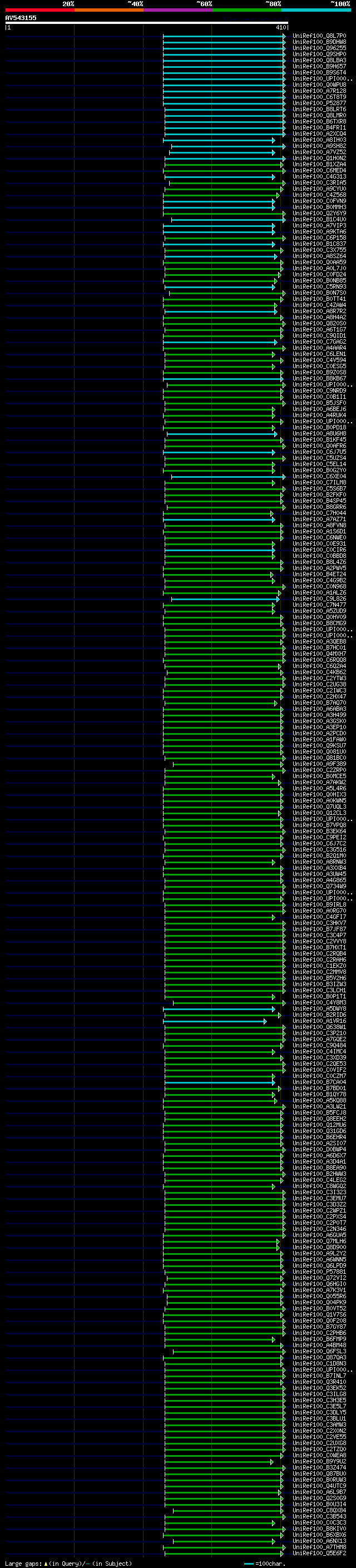This screenshot has height=1568, width=356.
Task: Click the UniRef100_A7AZ71 label
Action: tap(319, 519)
